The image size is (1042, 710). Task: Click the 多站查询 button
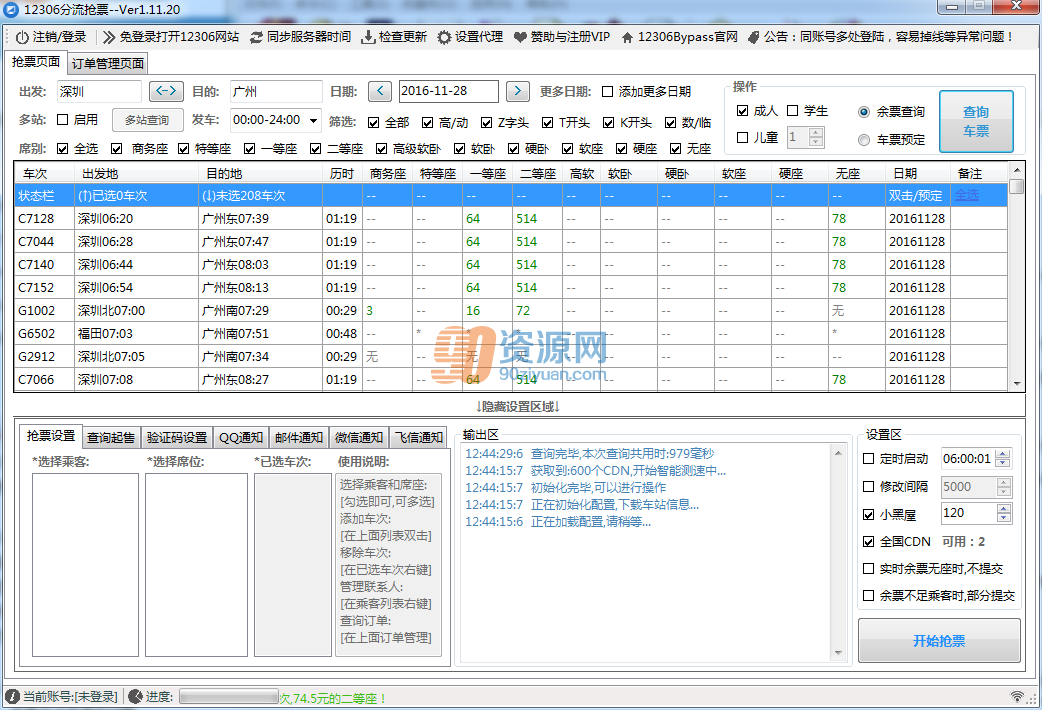pyautogui.click(x=147, y=120)
